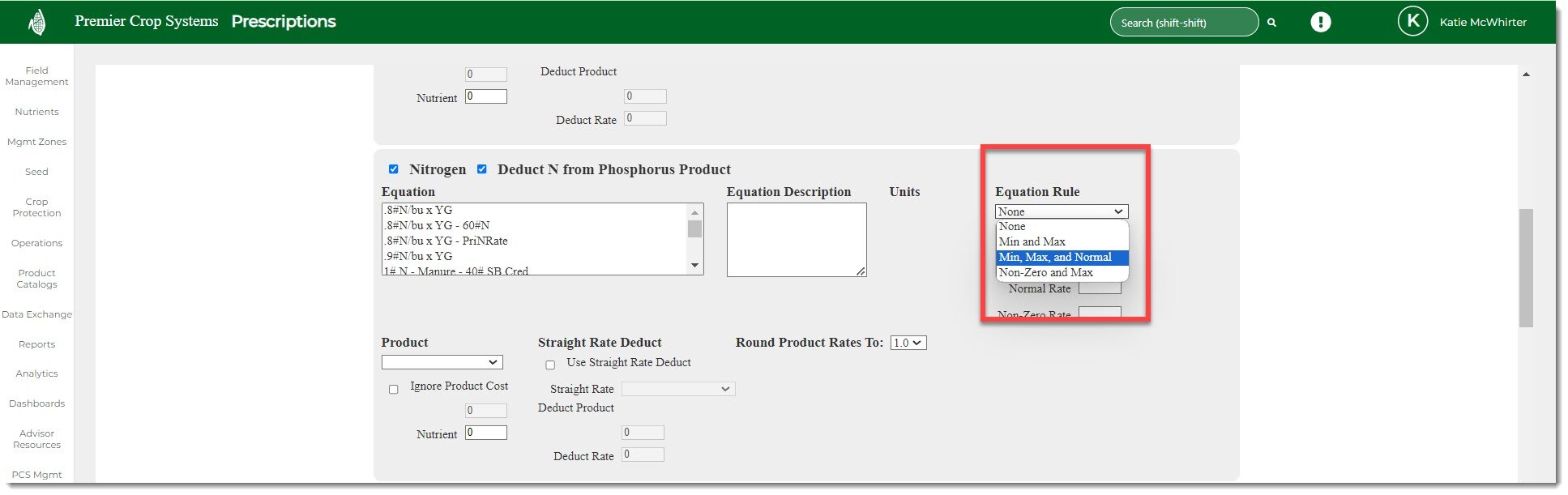Select Min, Max, and Normal option
This screenshot has height=495, width=1568.
click(1054, 257)
